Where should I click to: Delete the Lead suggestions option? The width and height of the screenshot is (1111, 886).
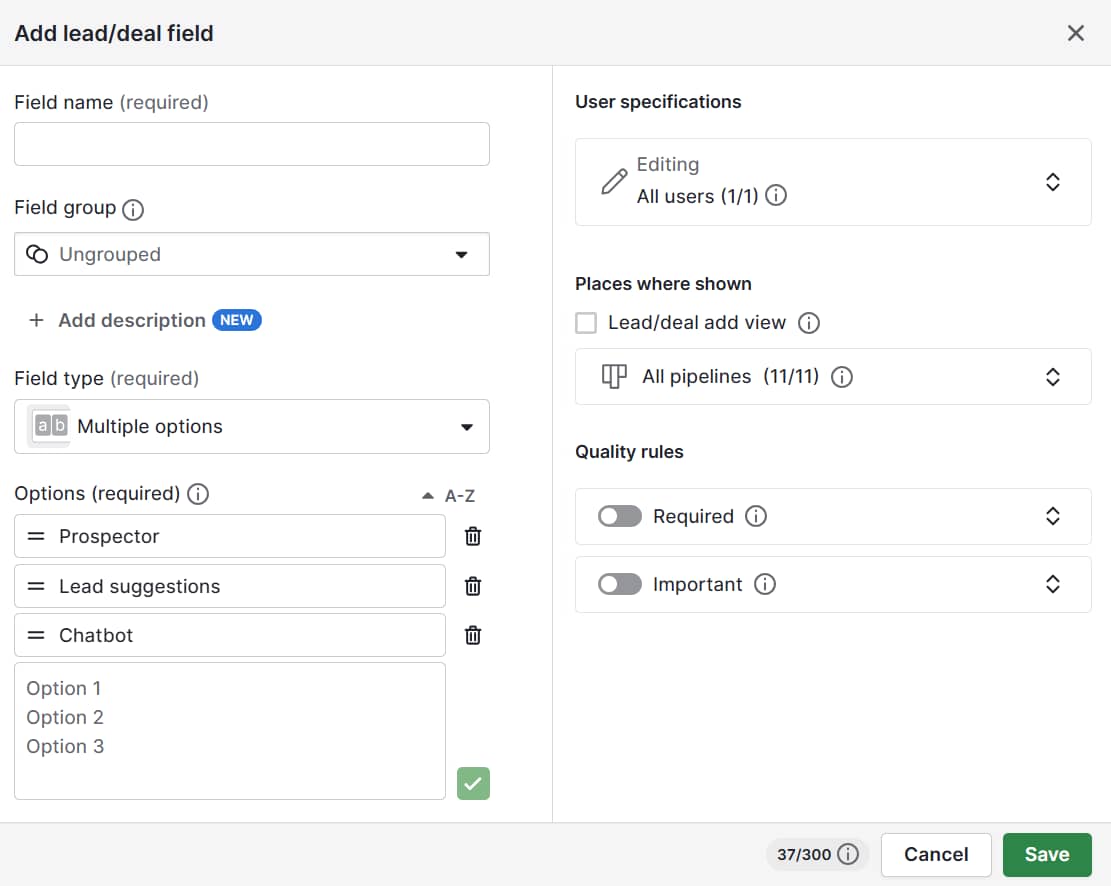pyautogui.click(x=472, y=586)
